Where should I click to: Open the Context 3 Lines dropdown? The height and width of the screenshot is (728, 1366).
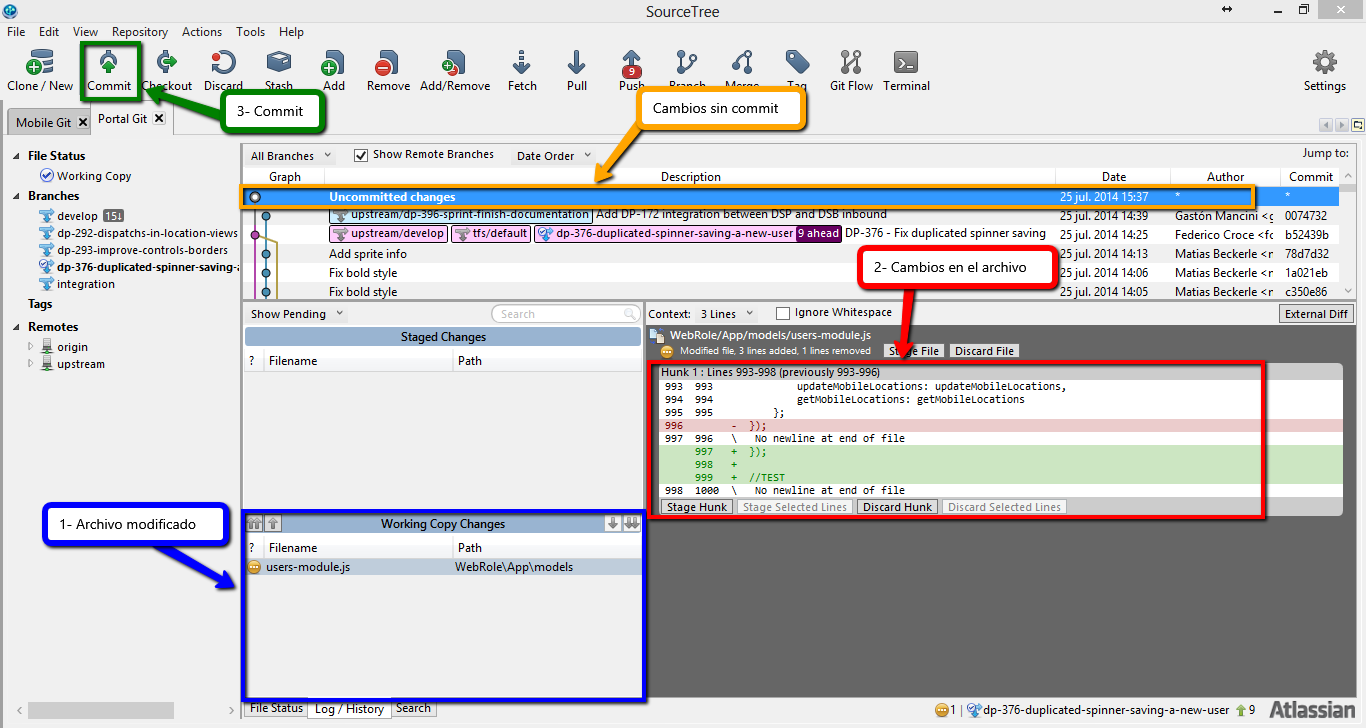726,314
